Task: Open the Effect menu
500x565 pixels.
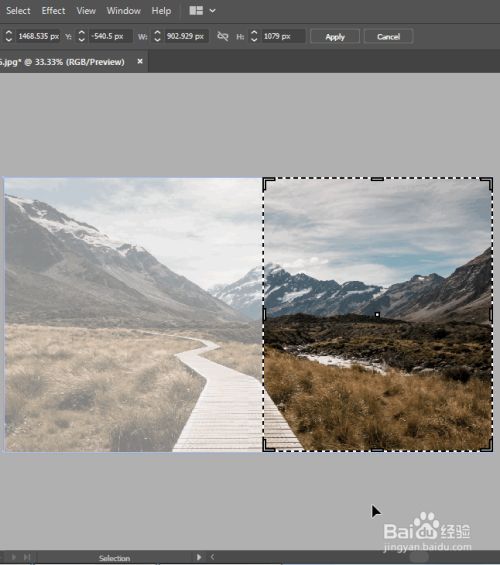Action: click(x=53, y=11)
